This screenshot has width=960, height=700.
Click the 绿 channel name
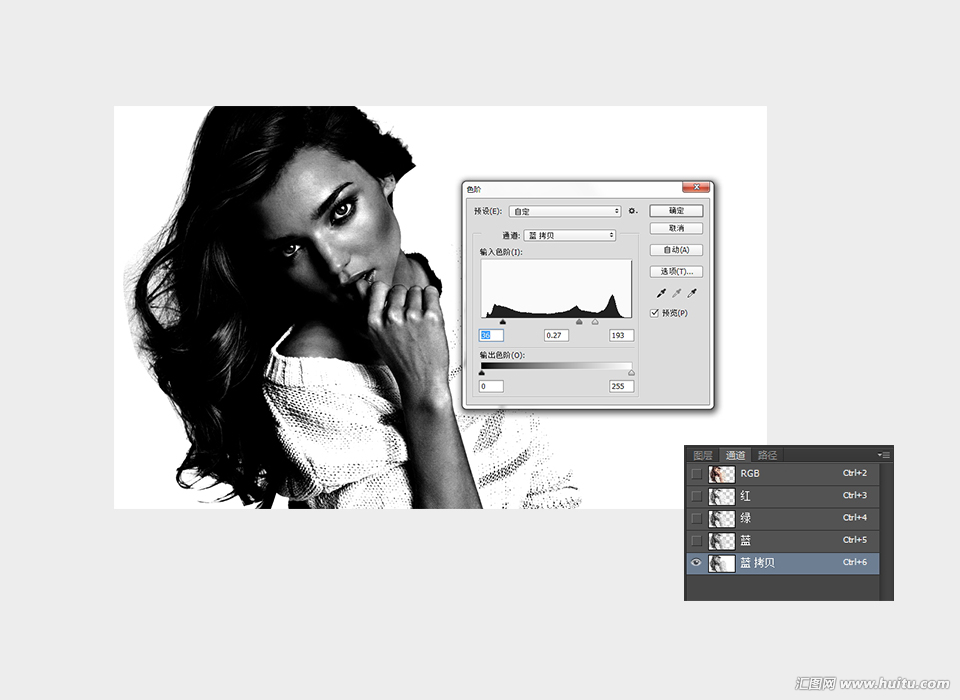(x=745, y=518)
